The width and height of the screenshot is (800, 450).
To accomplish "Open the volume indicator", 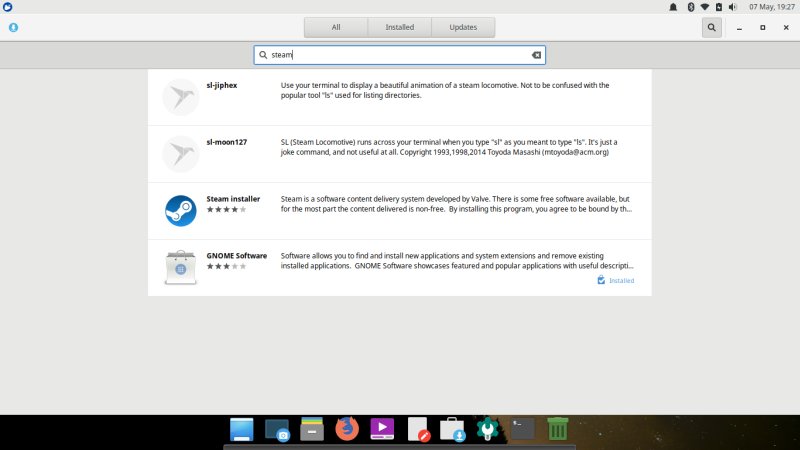I will (x=733, y=7).
